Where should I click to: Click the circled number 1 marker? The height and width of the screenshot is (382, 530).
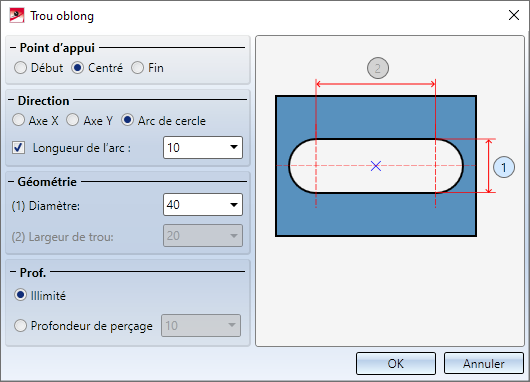point(504,167)
